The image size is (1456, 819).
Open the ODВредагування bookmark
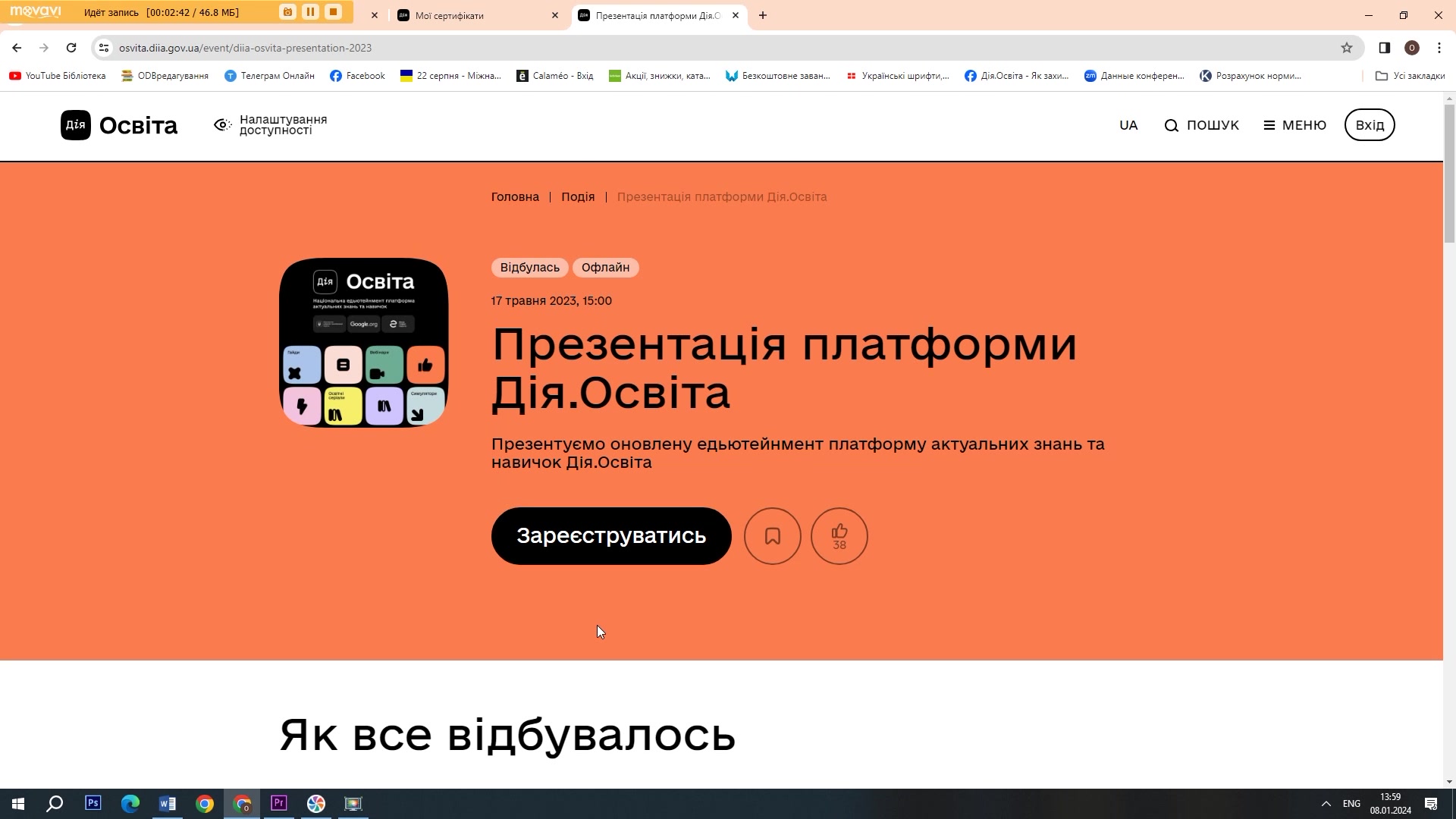click(x=165, y=76)
